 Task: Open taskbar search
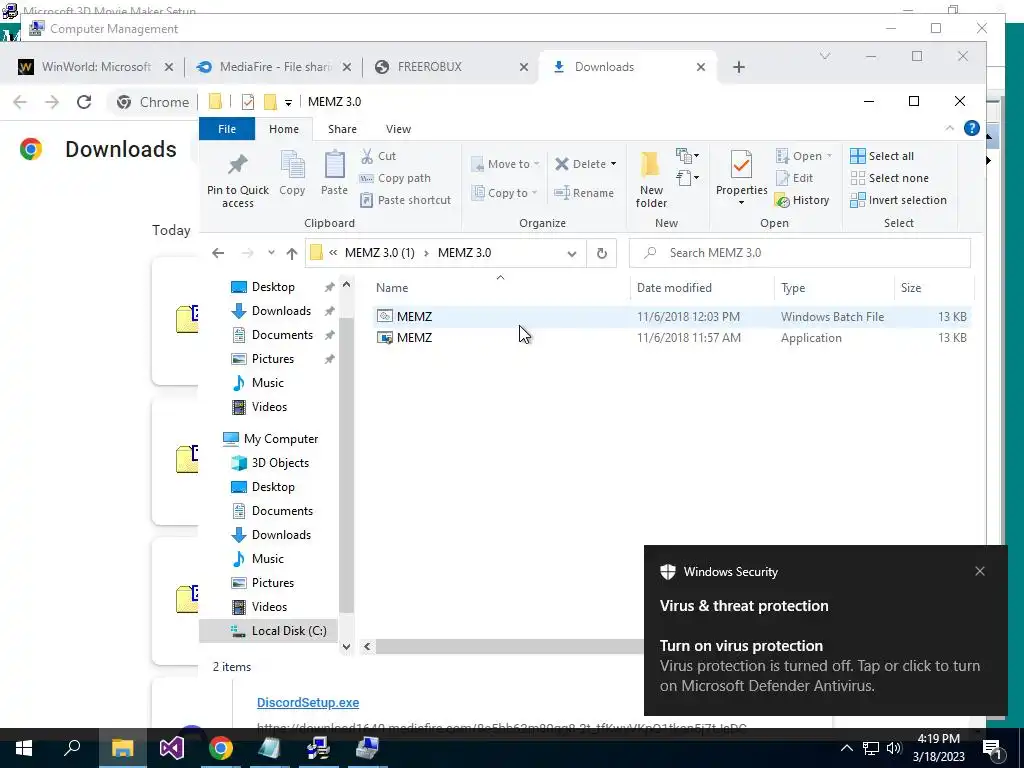pos(72,748)
